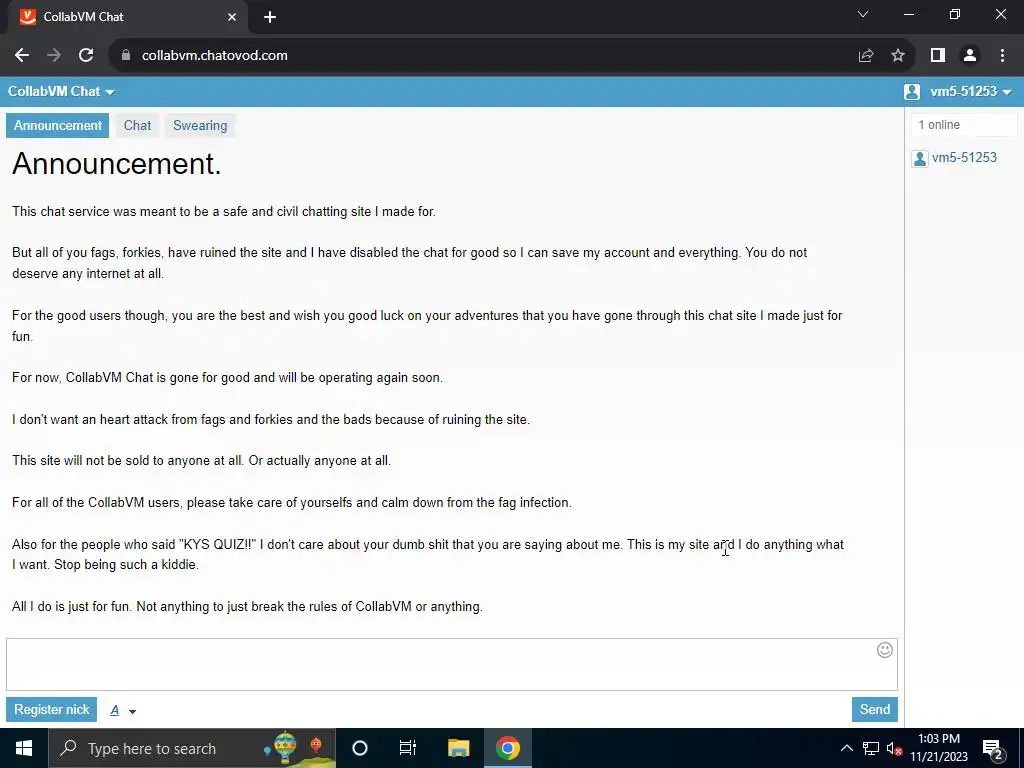Screen dimensions: 1024x768
Task: Click the line 'For now, CollabVM Chat is gone'
Action: pos(227,377)
